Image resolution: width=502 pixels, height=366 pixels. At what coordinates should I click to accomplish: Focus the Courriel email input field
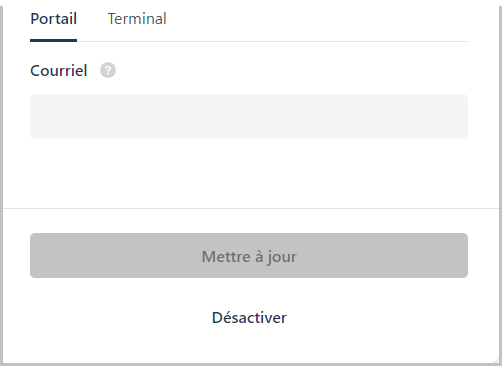click(249, 116)
